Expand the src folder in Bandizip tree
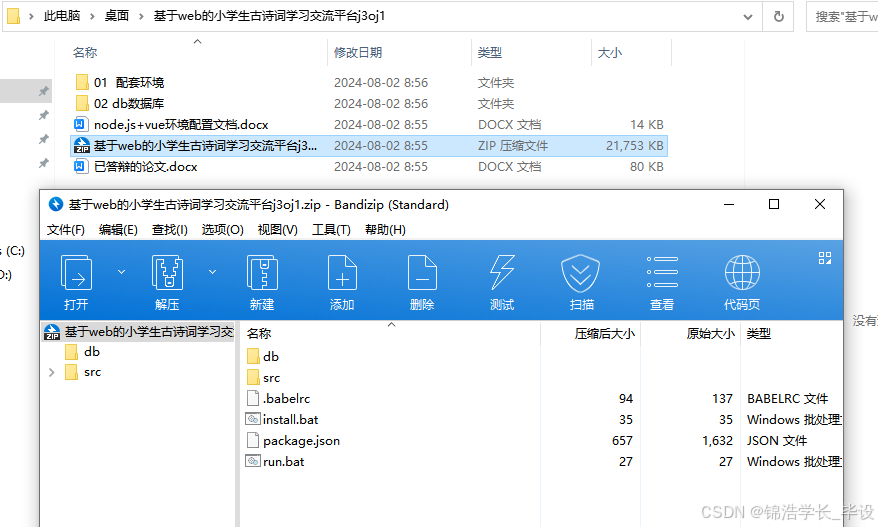Viewport: 878px width, 527px height. [52, 372]
